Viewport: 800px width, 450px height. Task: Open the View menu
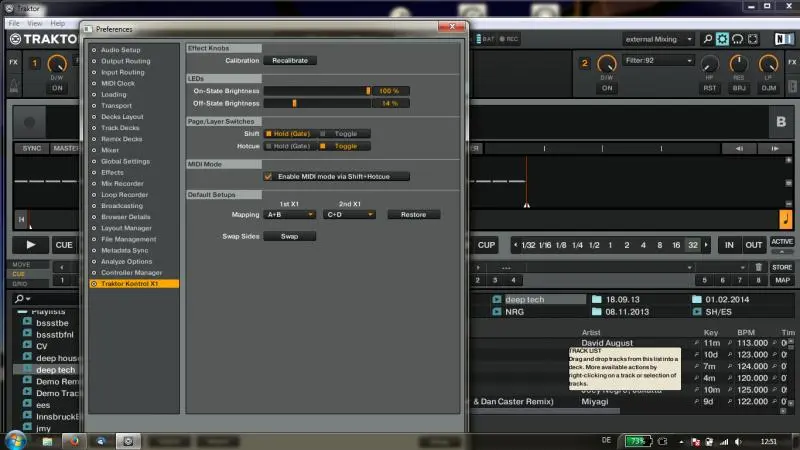click(x=36, y=22)
